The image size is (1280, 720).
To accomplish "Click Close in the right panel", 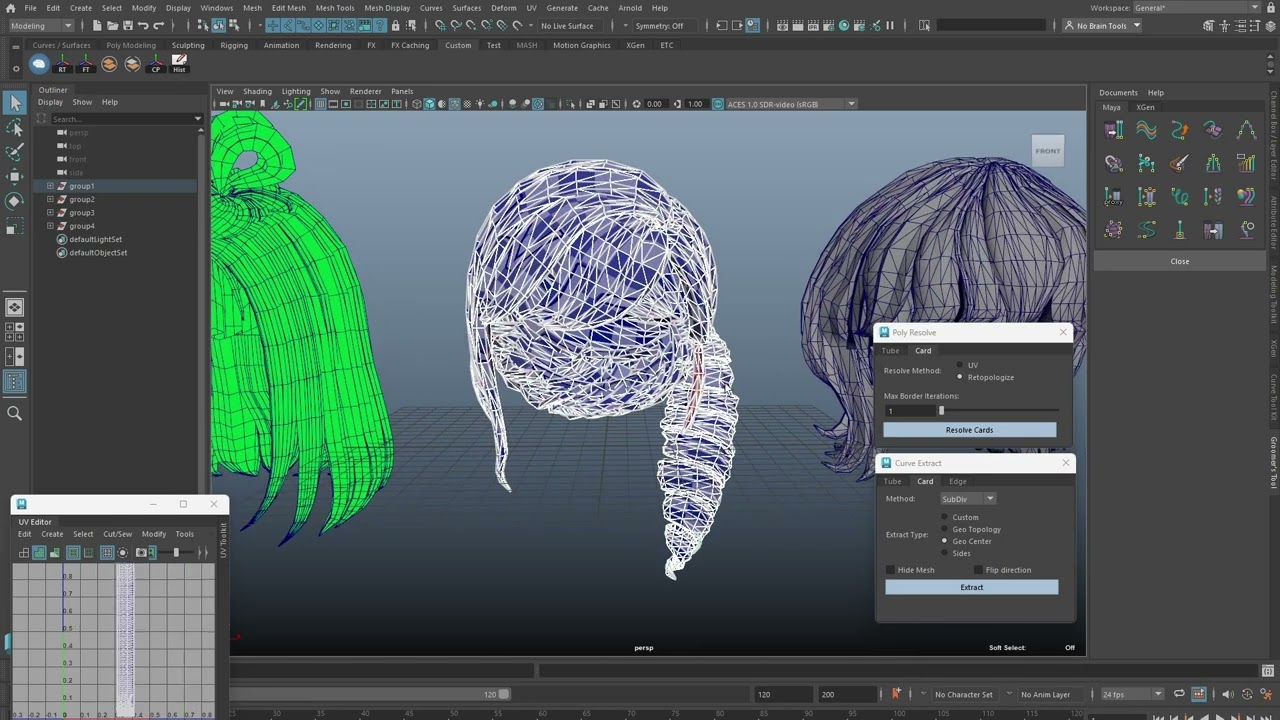I will click(x=1180, y=261).
